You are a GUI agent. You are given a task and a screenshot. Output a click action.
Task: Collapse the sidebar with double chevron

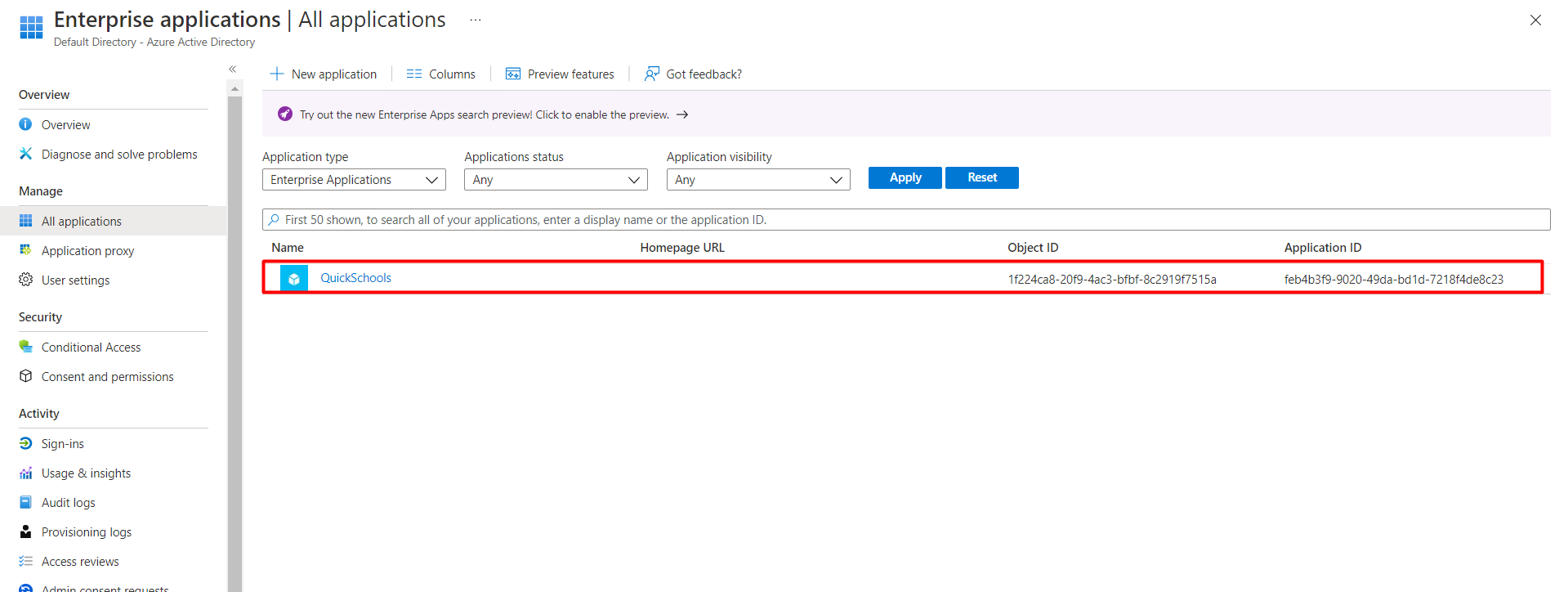click(x=233, y=70)
